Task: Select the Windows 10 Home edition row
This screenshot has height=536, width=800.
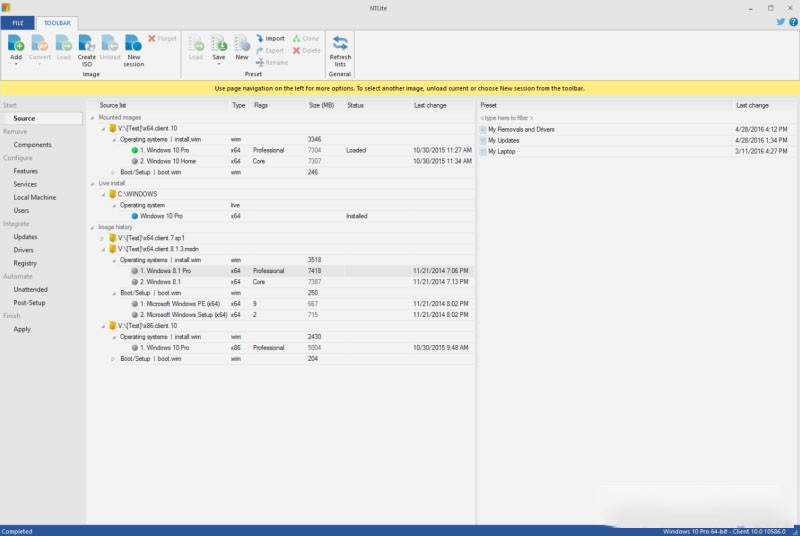Action: point(168,161)
